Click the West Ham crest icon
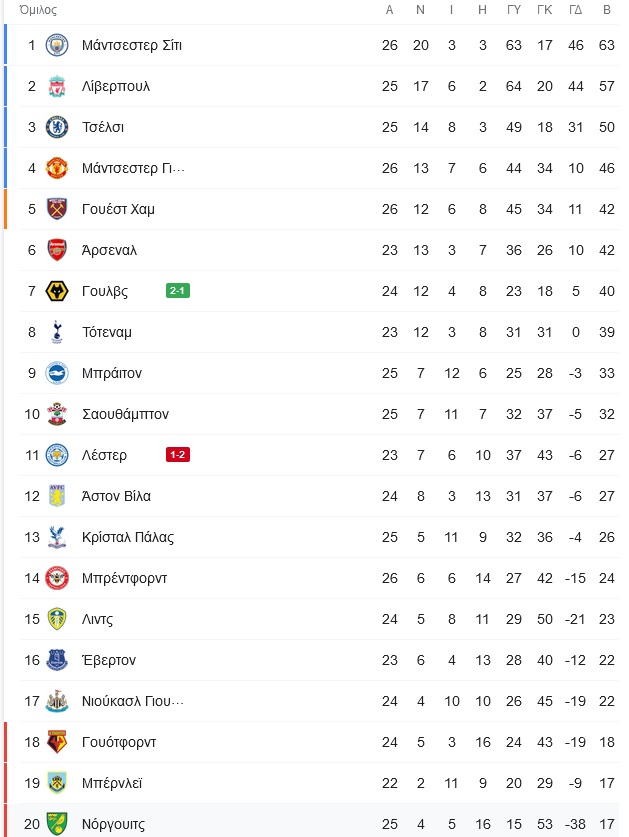629x837 pixels. [57, 209]
